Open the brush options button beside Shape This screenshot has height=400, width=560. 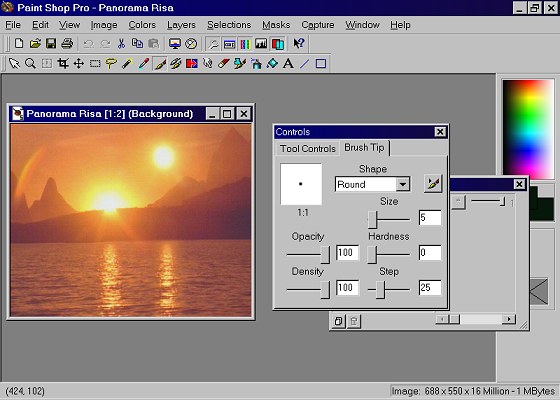(433, 184)
